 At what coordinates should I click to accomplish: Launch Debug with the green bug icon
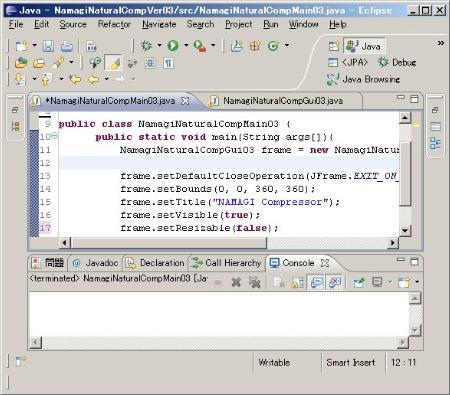click(x=146, y=45)
